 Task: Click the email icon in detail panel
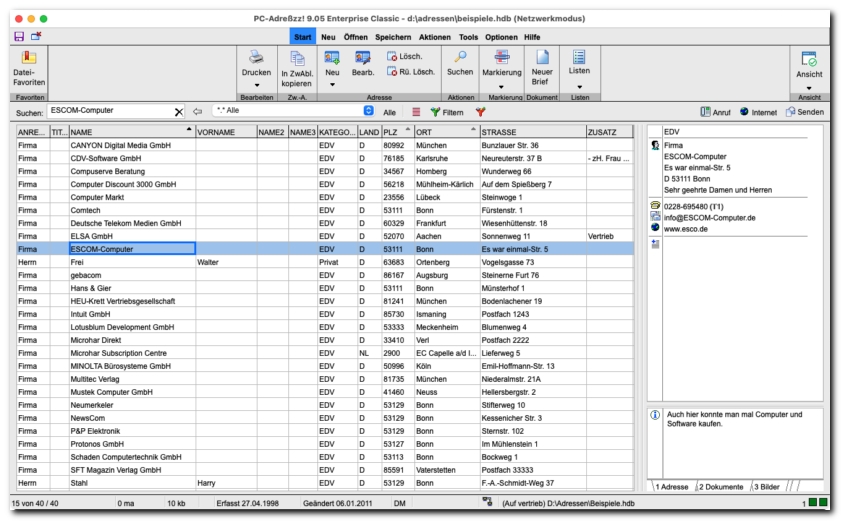[x=655, y=216]
